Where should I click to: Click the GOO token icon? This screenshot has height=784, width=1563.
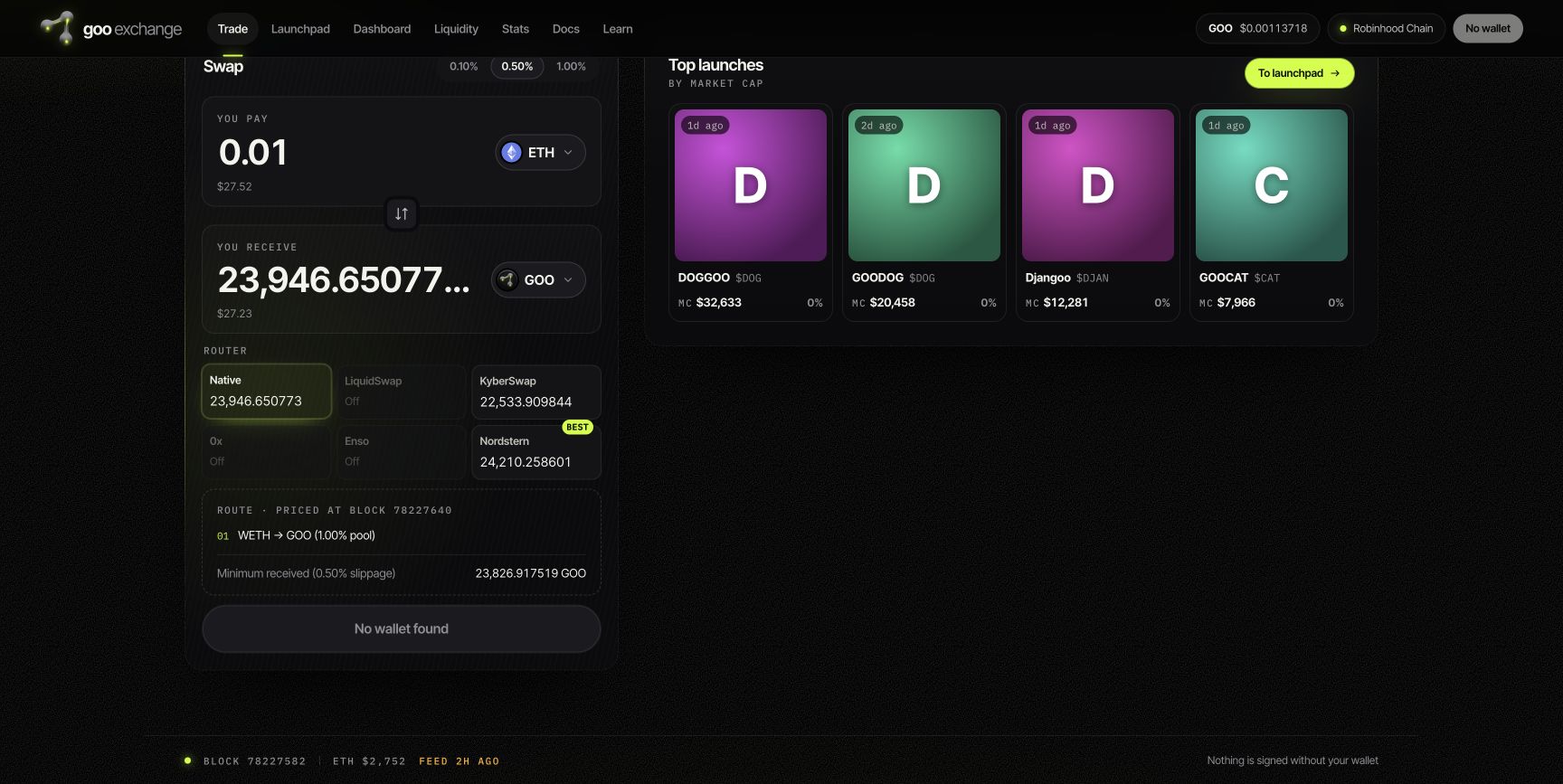(x=507, y=280)
